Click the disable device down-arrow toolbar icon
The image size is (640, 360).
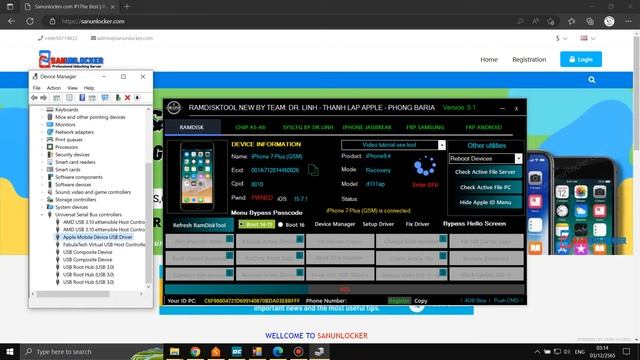coord(137,98)
